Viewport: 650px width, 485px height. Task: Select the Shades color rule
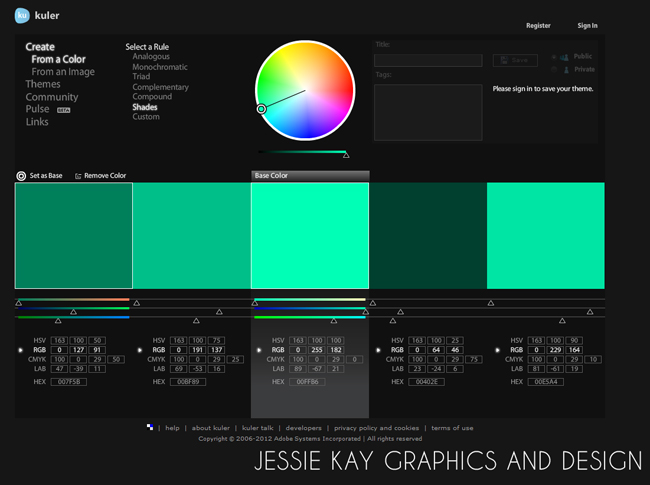pyautogui.click(x=145, y=107)
